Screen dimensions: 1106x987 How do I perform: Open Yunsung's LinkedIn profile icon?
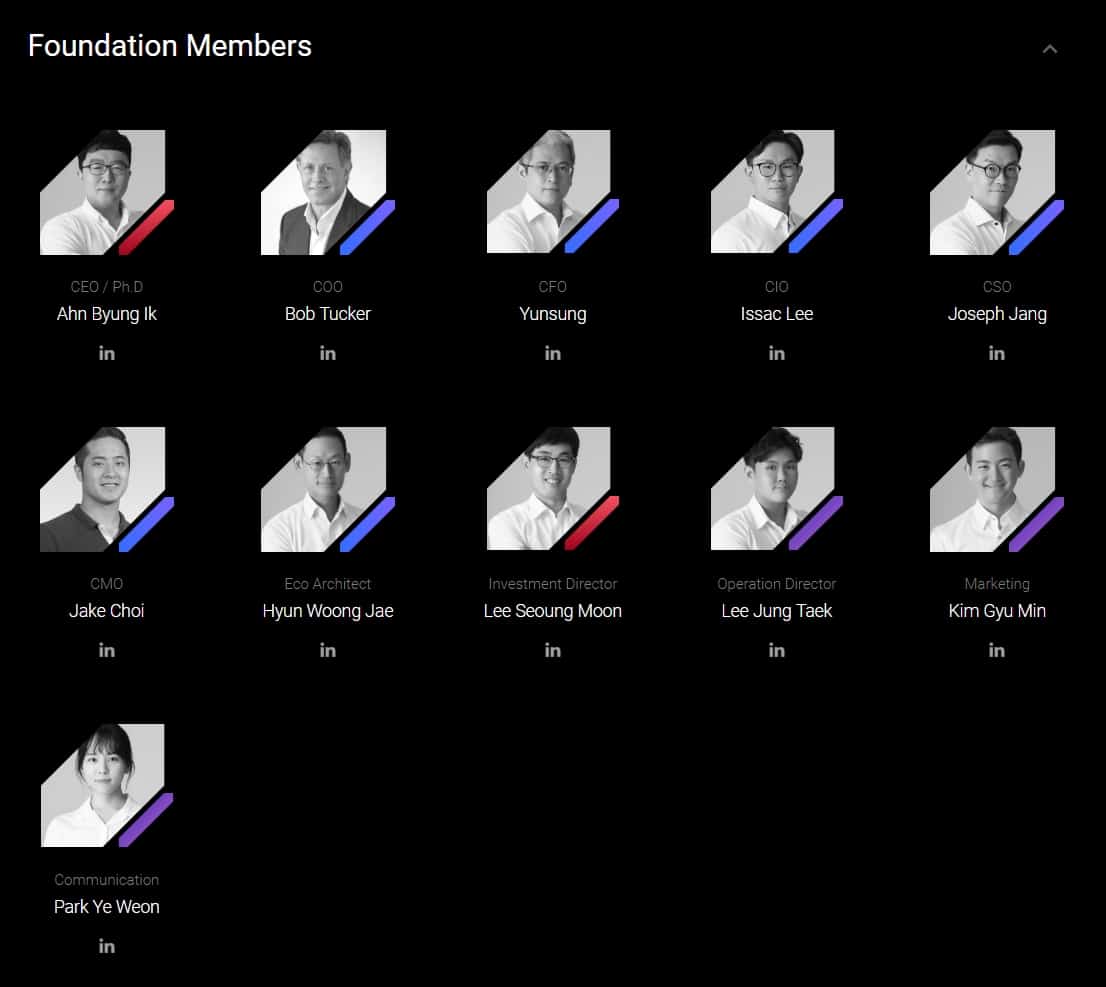(553, 353)
